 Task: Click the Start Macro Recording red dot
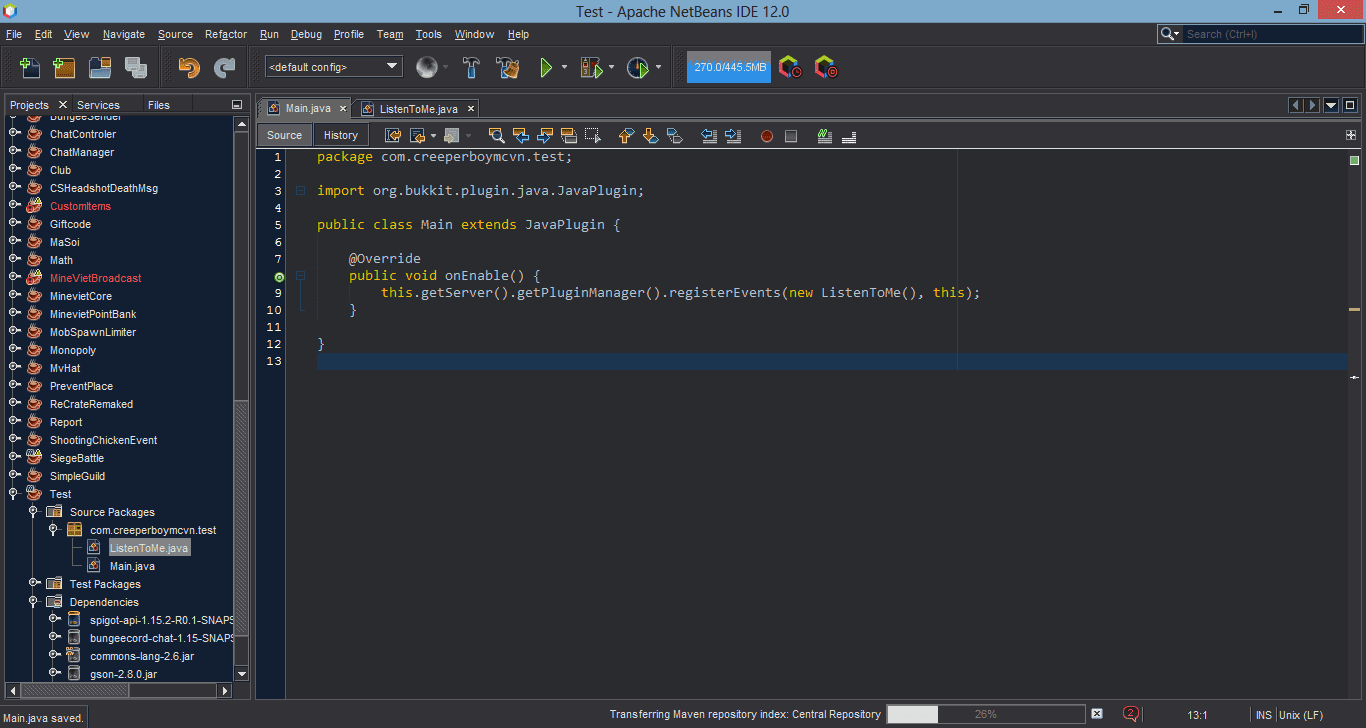point(767,136)
